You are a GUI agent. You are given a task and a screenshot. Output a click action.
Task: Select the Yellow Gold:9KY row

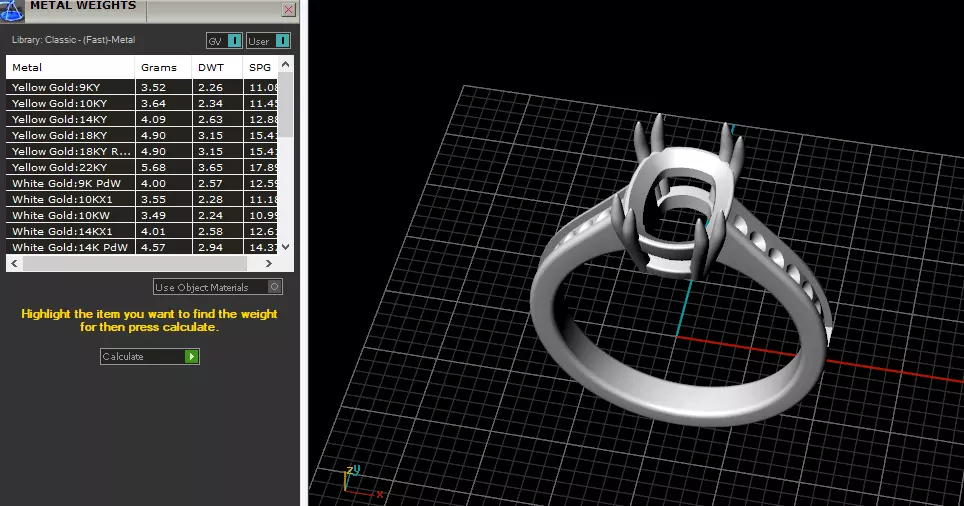pos(142,87)
